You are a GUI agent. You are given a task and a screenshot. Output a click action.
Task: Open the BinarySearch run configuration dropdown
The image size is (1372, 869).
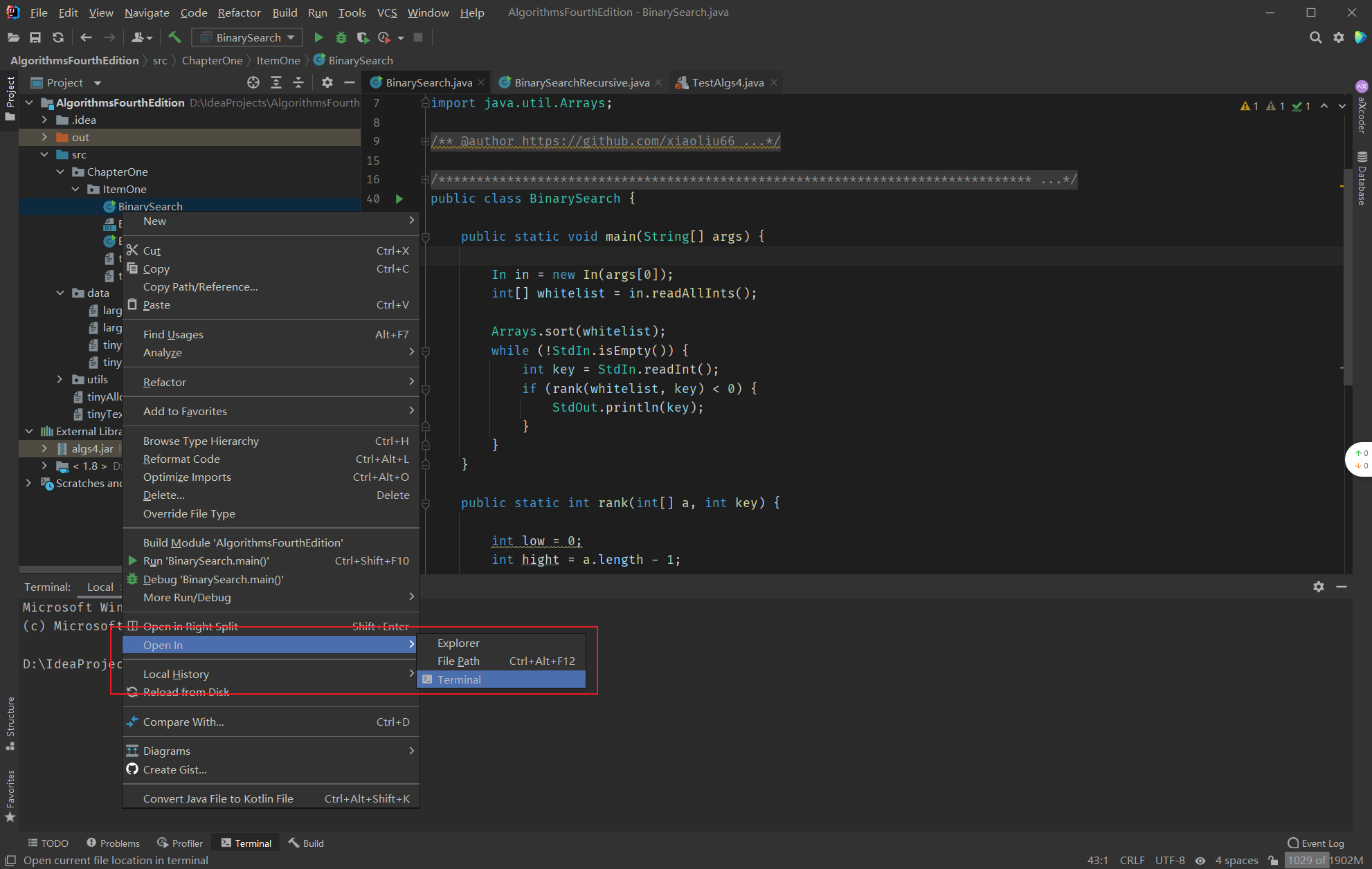(x=248, y=37)
